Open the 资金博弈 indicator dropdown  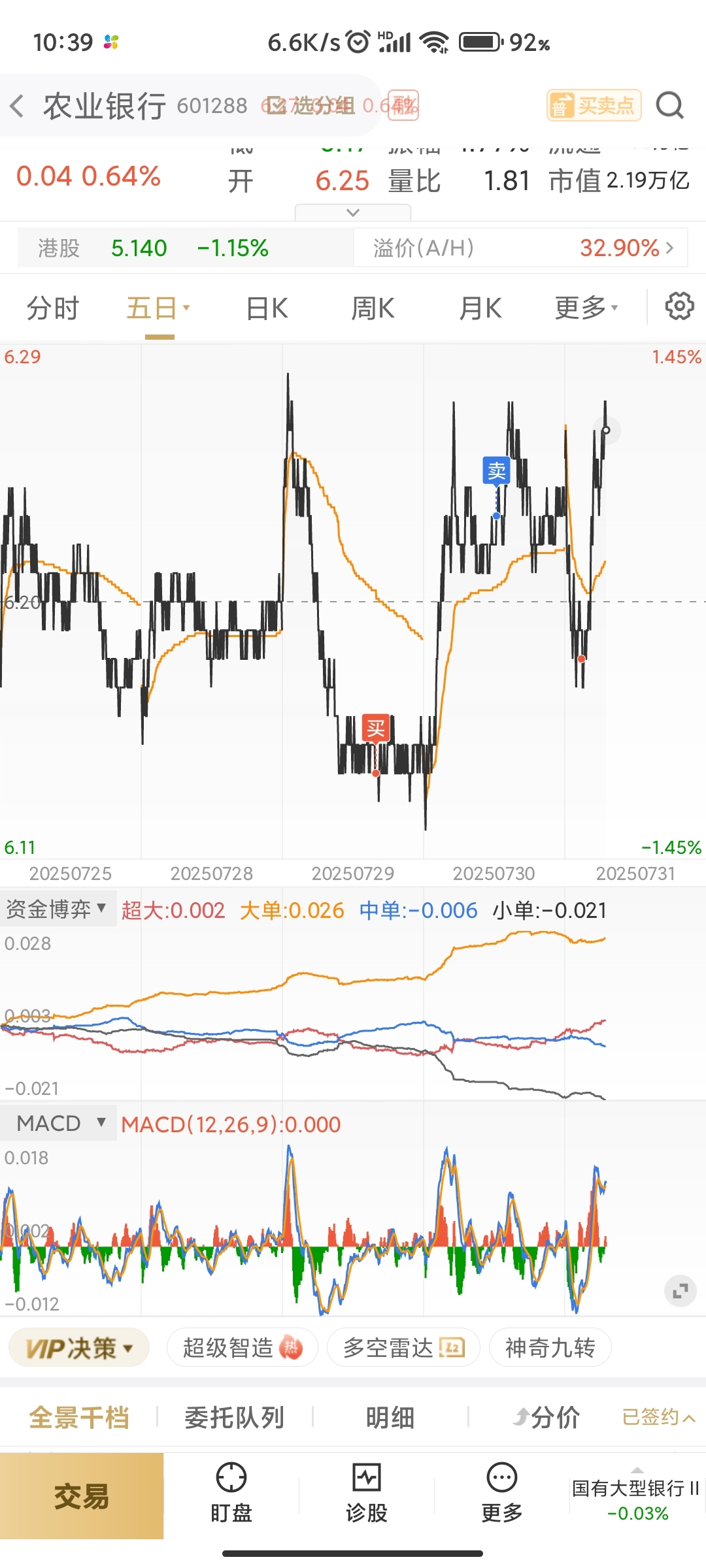click(57, 909)
